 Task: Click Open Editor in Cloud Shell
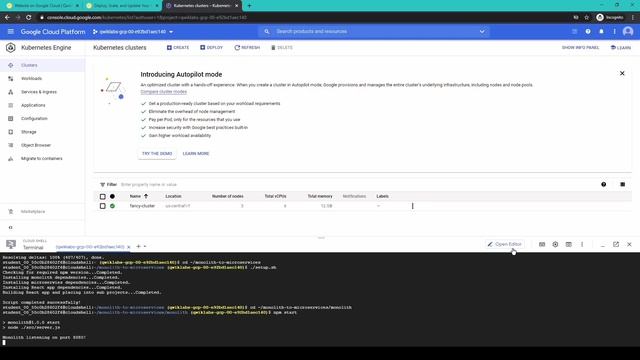[504, 244]
